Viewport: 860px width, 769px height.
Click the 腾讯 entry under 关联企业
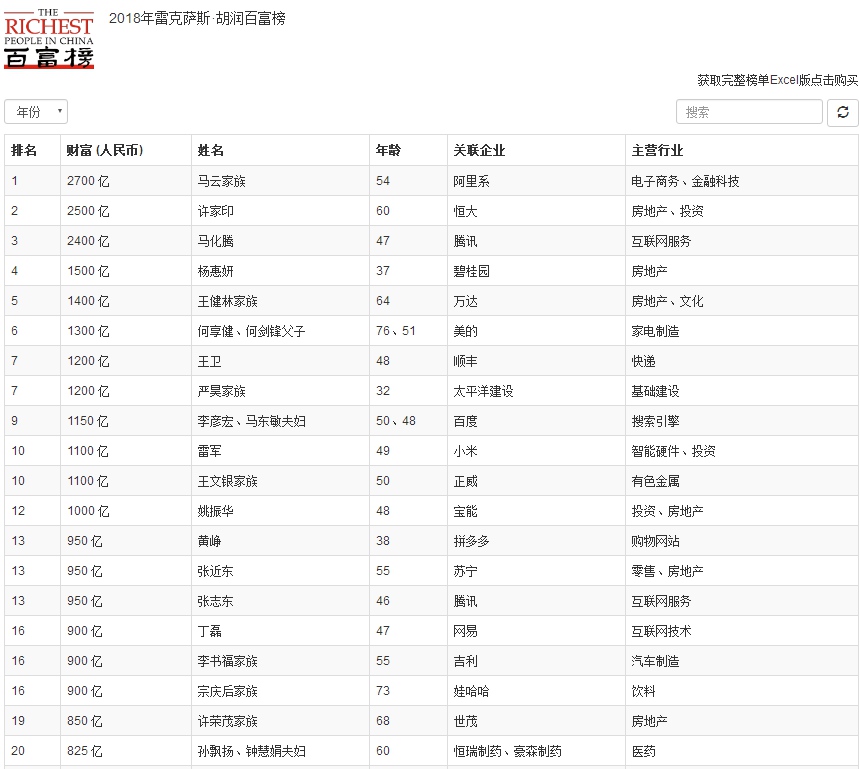462,240
